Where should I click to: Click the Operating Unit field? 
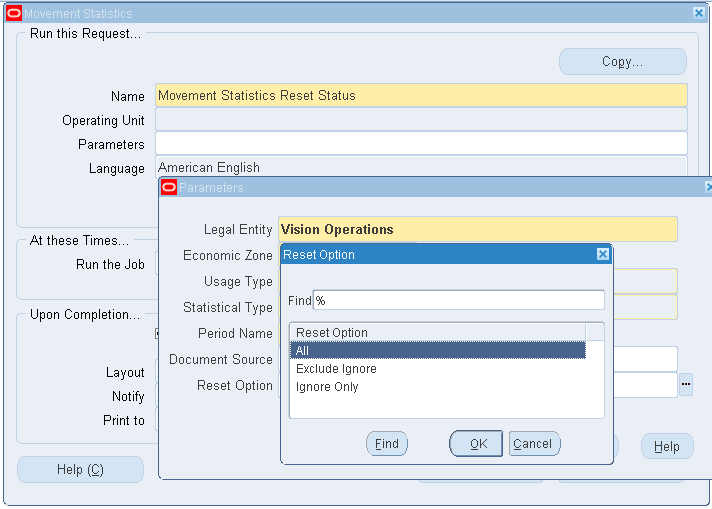point(421,119)
